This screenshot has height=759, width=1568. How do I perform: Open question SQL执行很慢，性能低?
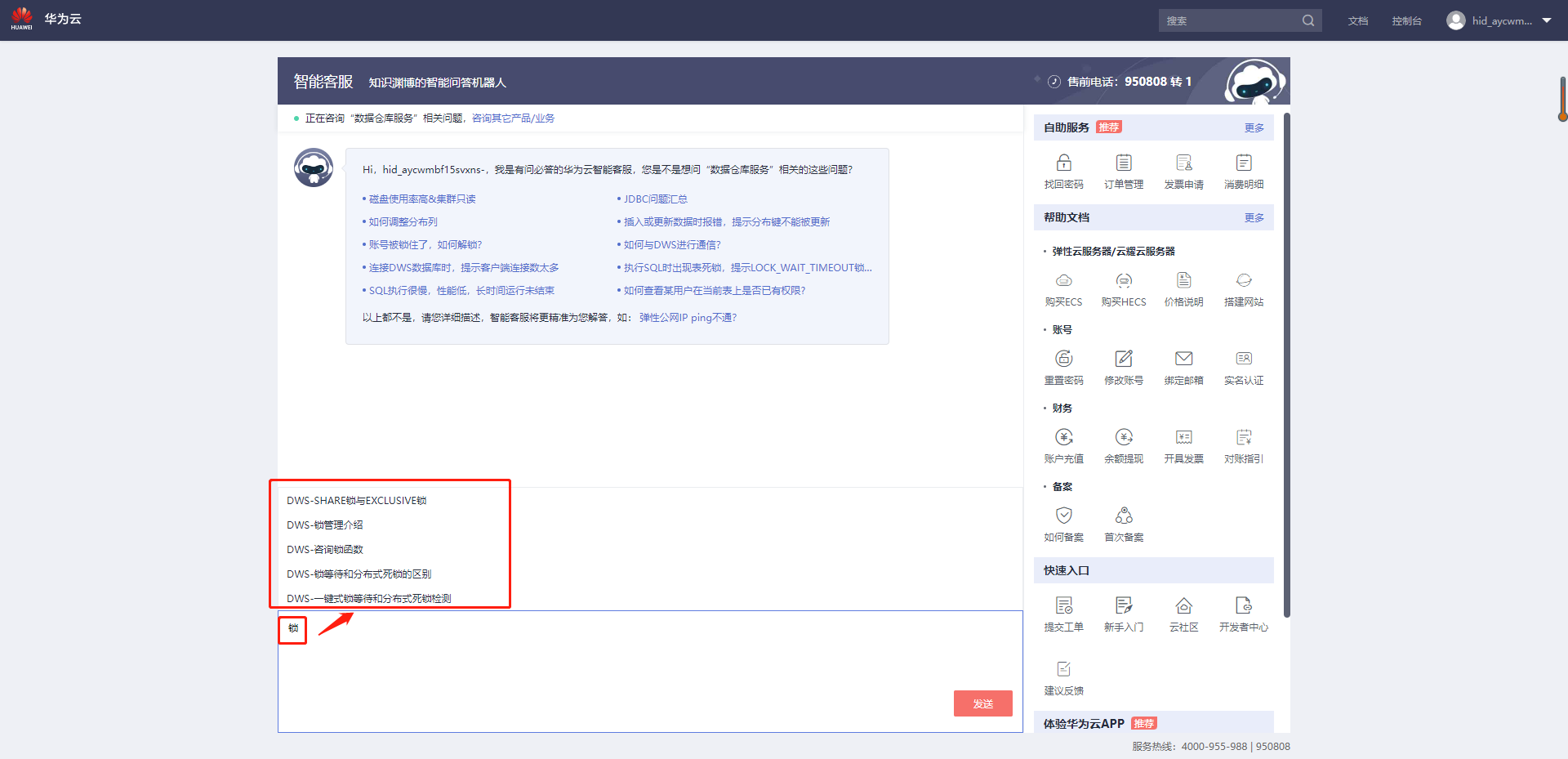coord(461,291)
